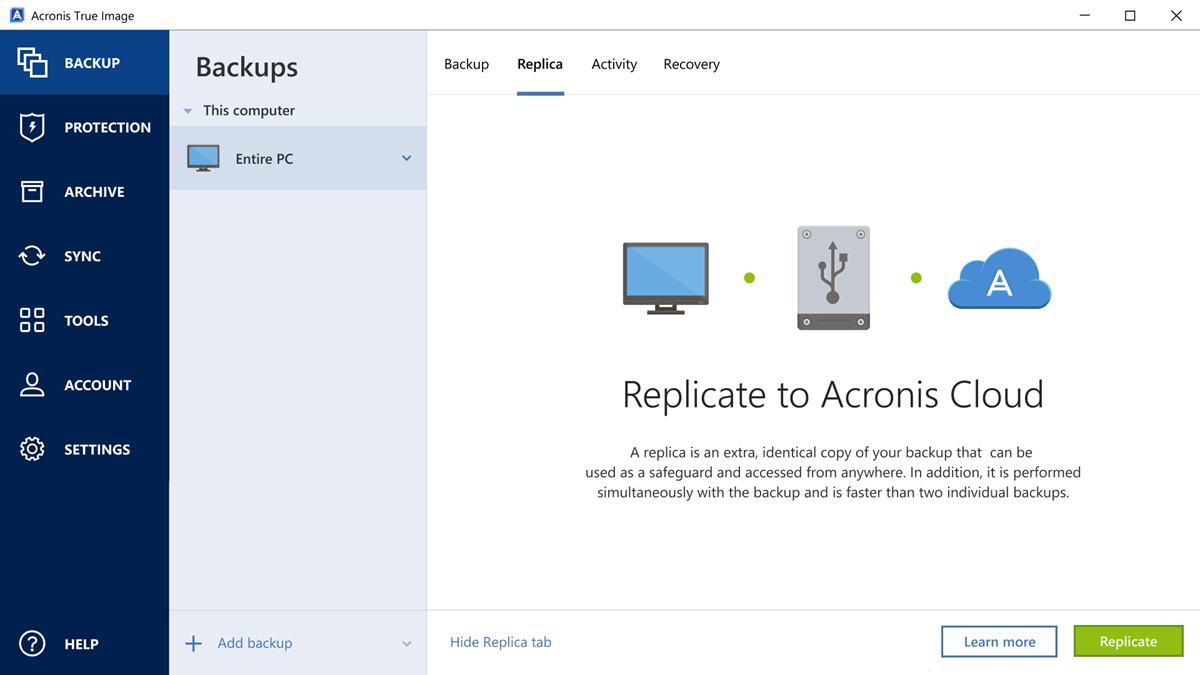
Task: Click the USB external drive illustration
Action: point(833,278)
